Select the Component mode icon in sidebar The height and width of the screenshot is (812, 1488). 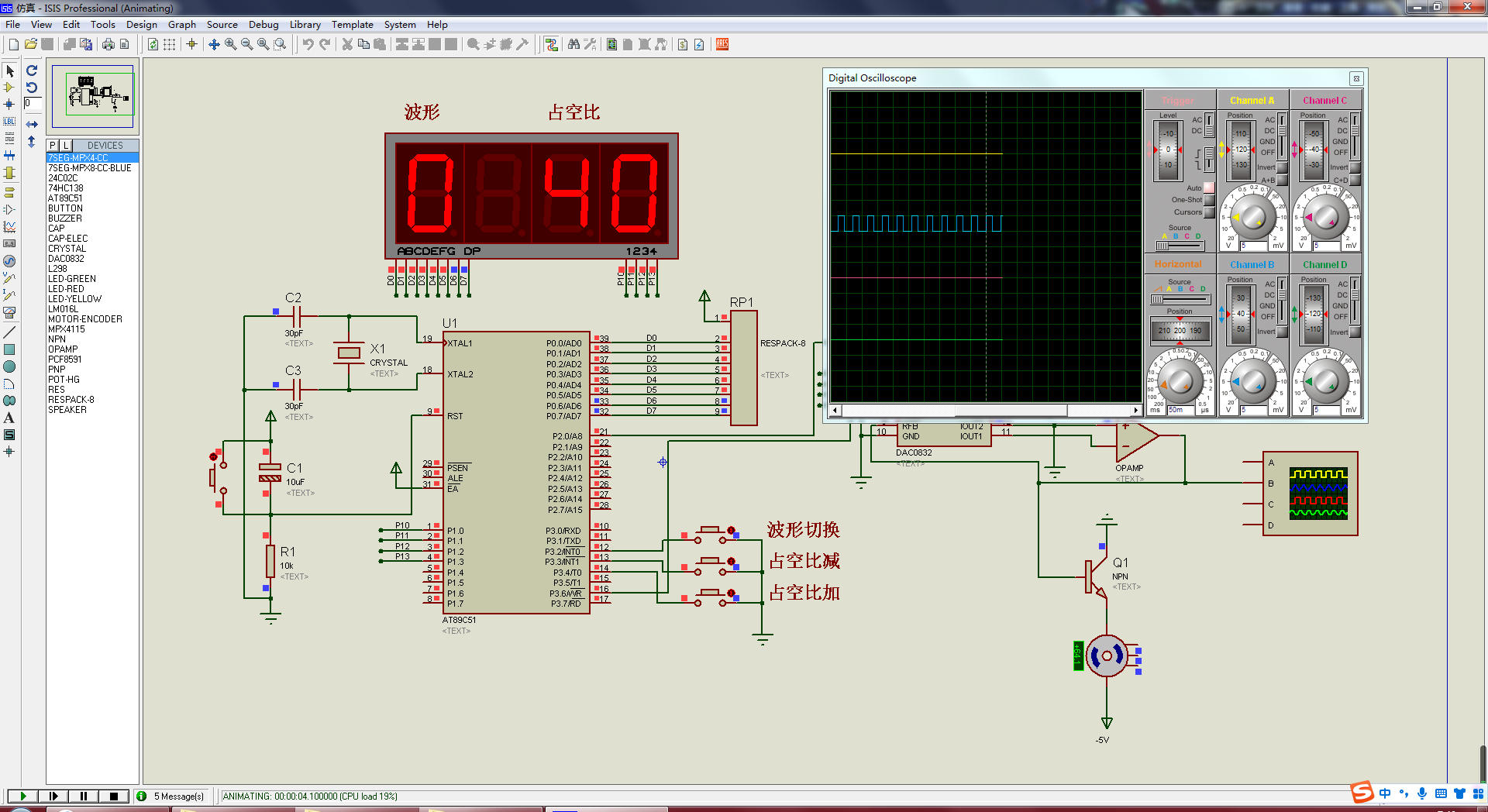pos(9,88)
